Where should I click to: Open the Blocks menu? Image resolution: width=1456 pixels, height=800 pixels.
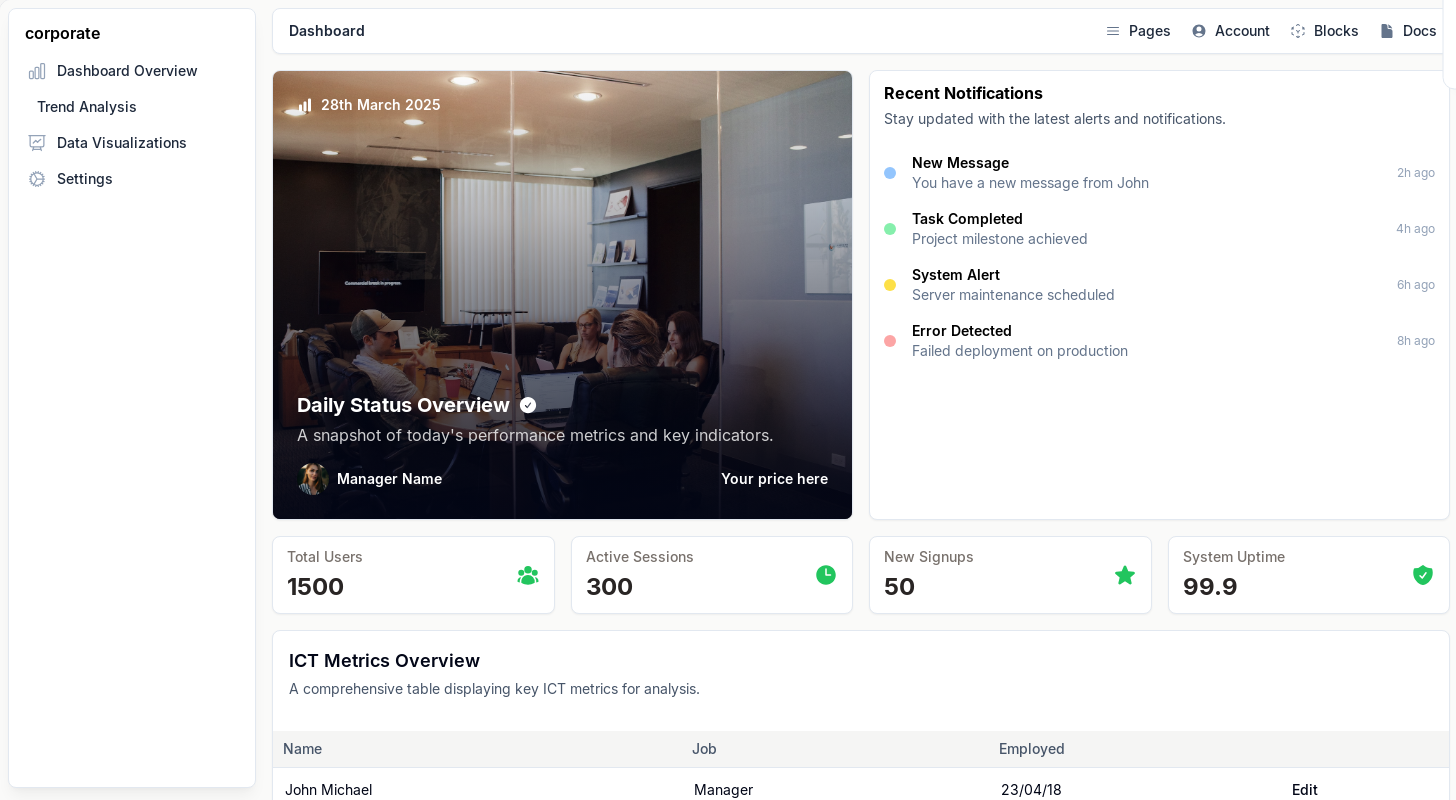(x=1325, y=31)
